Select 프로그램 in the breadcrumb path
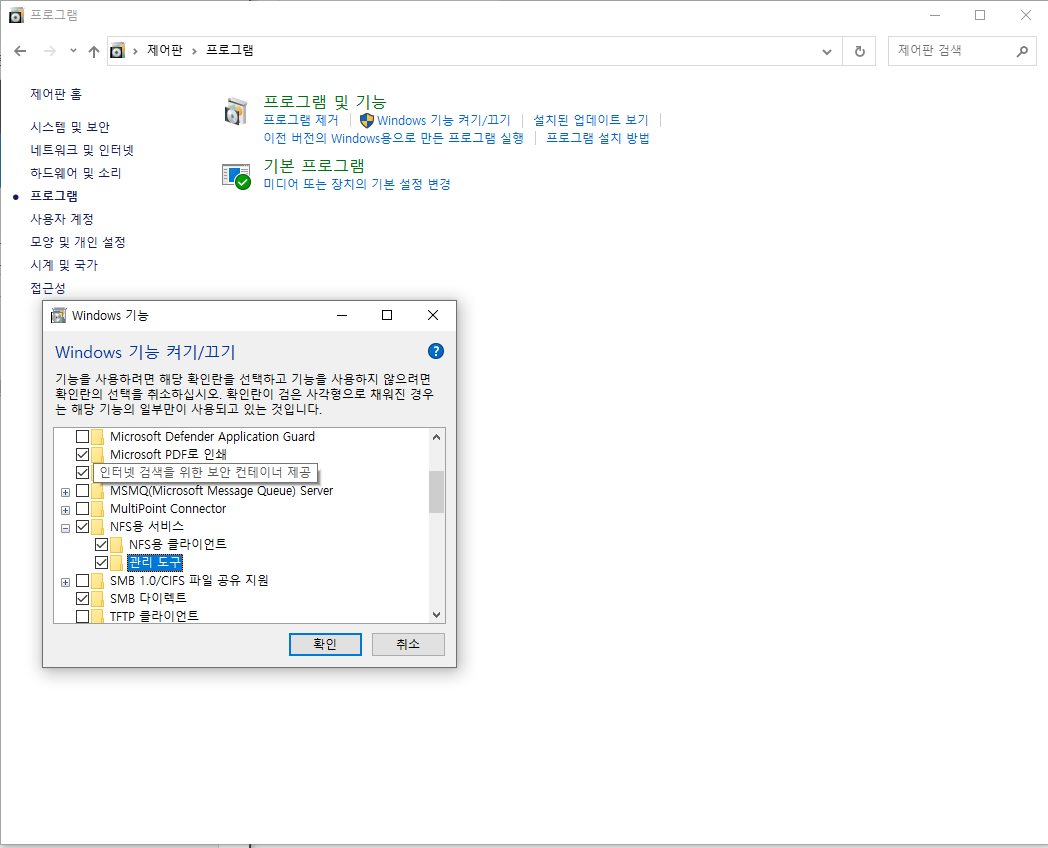1048x848 pixels. 229,51
